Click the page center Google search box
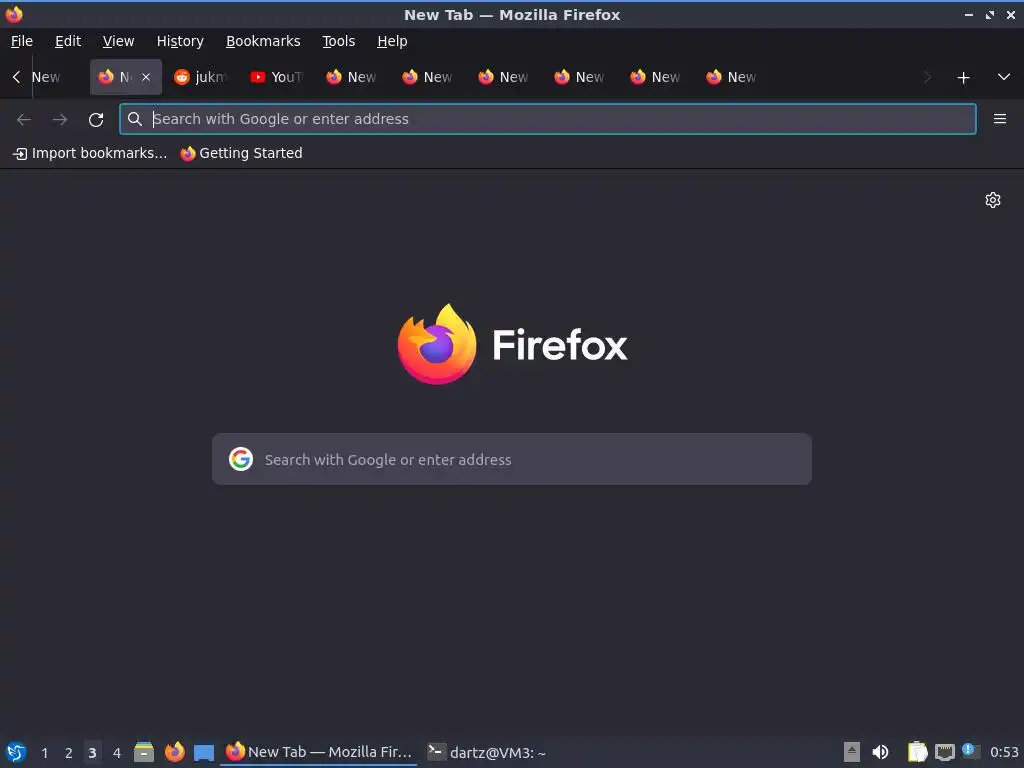Viewport: 1024px width, 768px height. pos(512,459)
